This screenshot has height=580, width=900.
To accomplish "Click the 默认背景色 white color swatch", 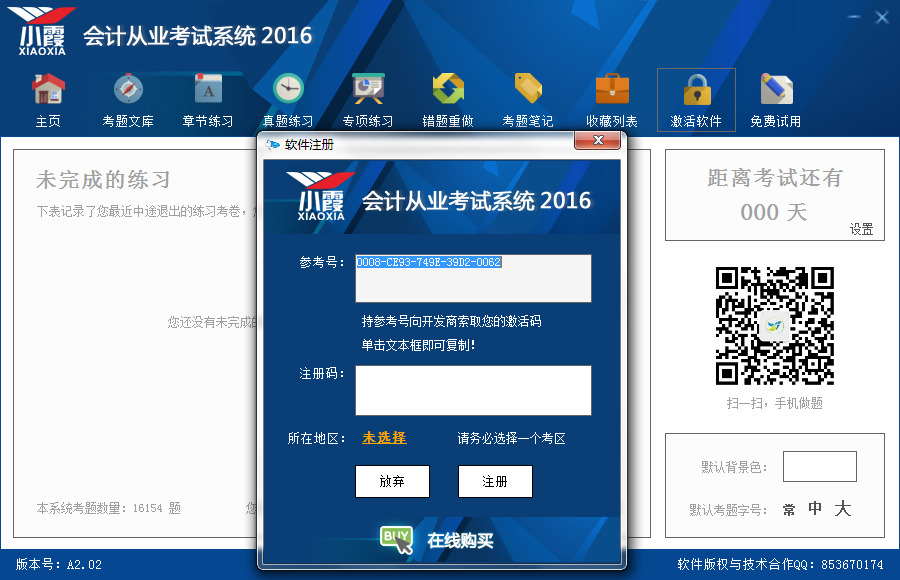I will [x=820, y=466].
